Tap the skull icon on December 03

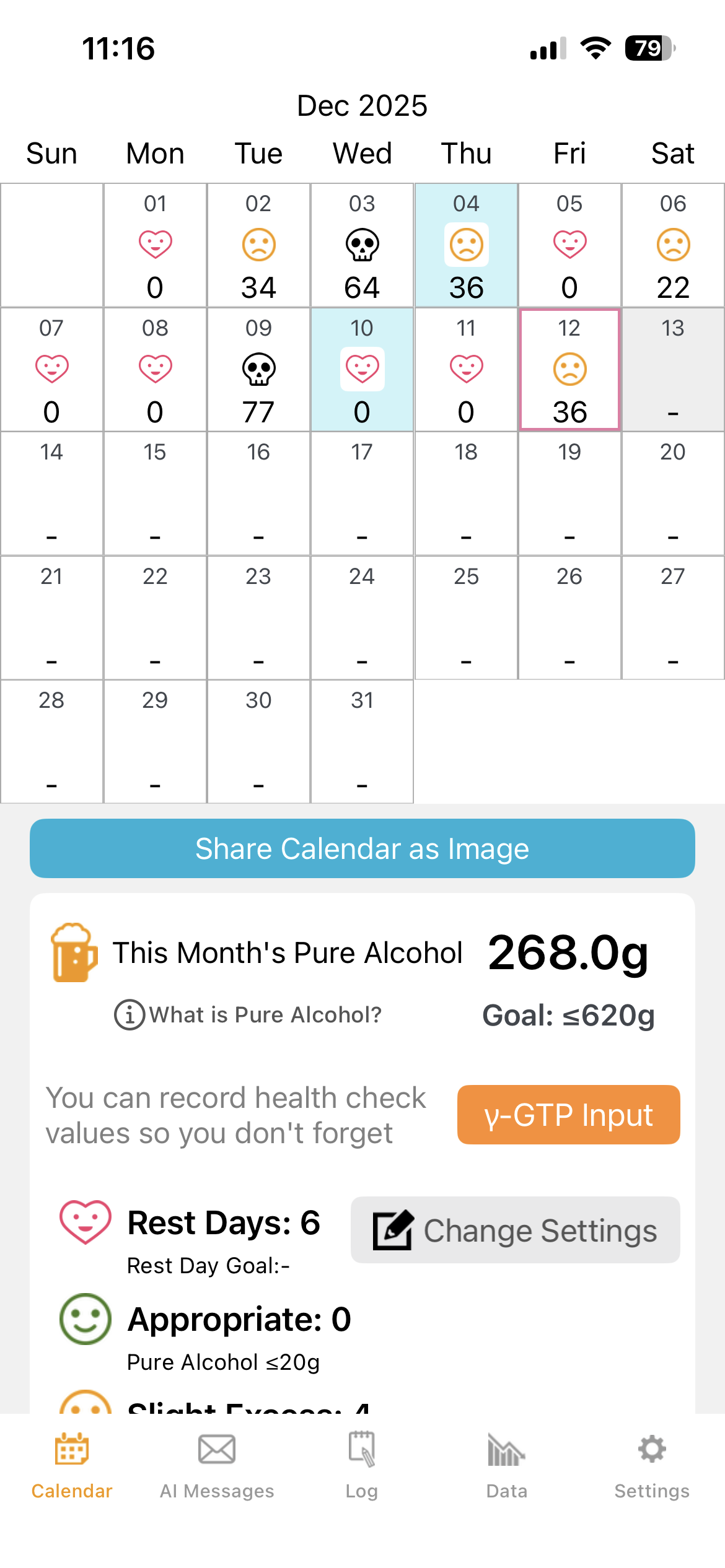(362, 245)
